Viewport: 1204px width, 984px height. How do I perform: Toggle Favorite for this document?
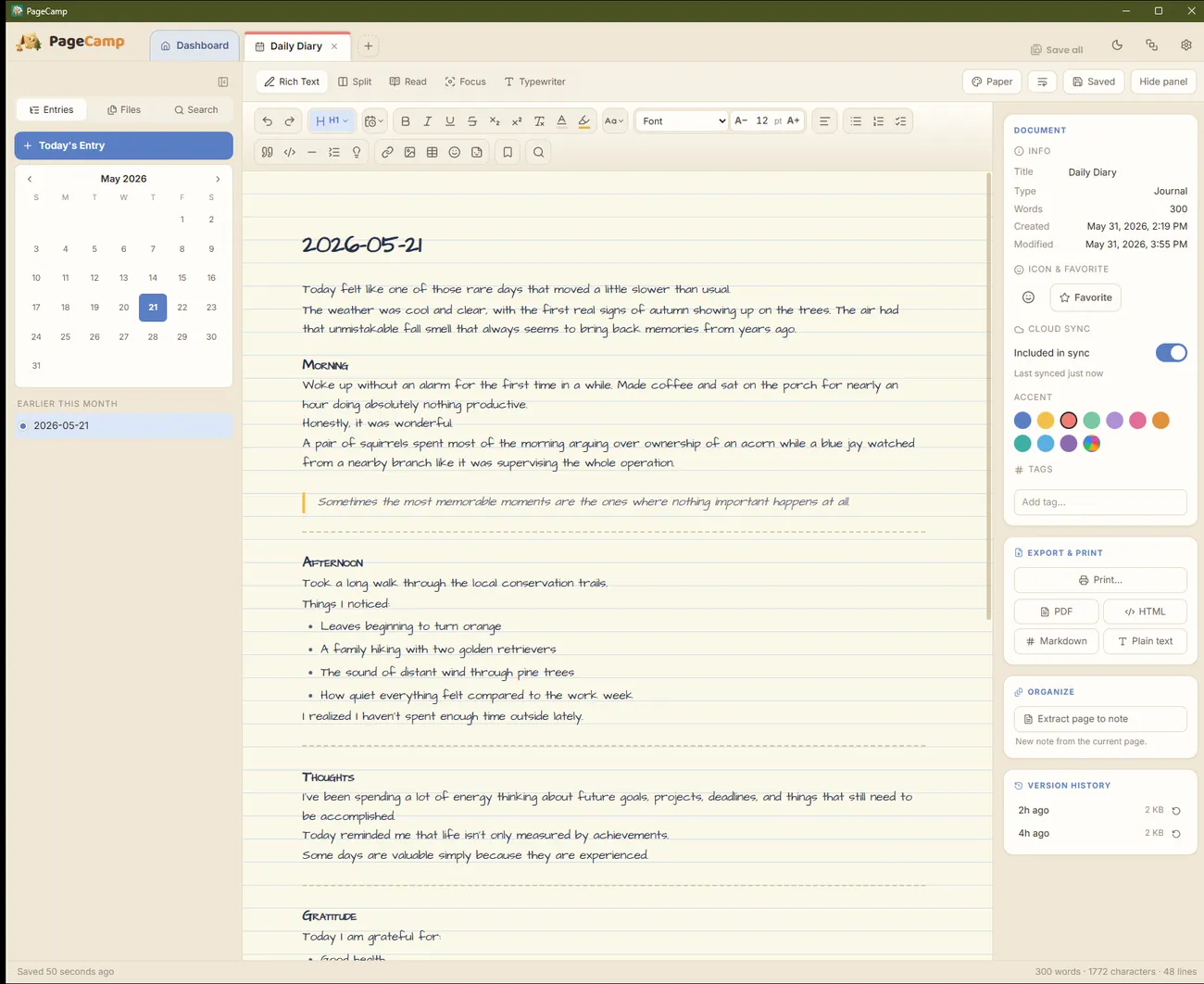1085,297
